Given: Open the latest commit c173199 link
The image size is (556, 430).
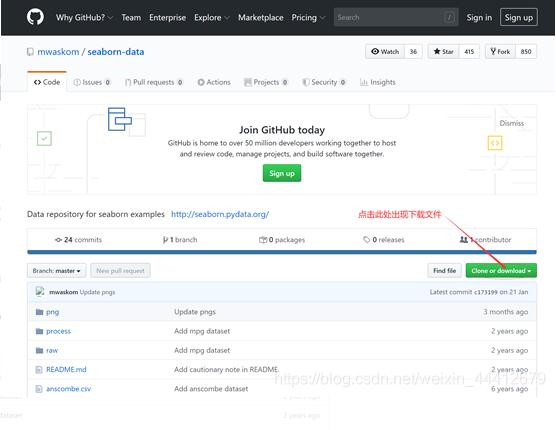Looking at the screenshot, I should (486, 292).
